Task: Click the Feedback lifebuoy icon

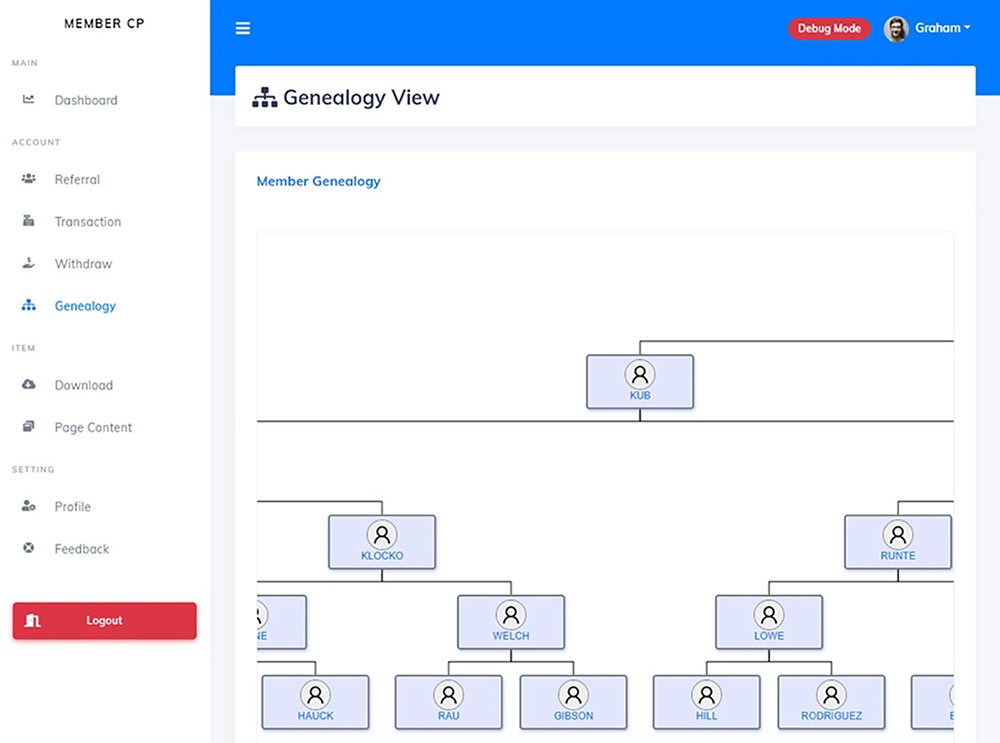Action: point(29,548)
